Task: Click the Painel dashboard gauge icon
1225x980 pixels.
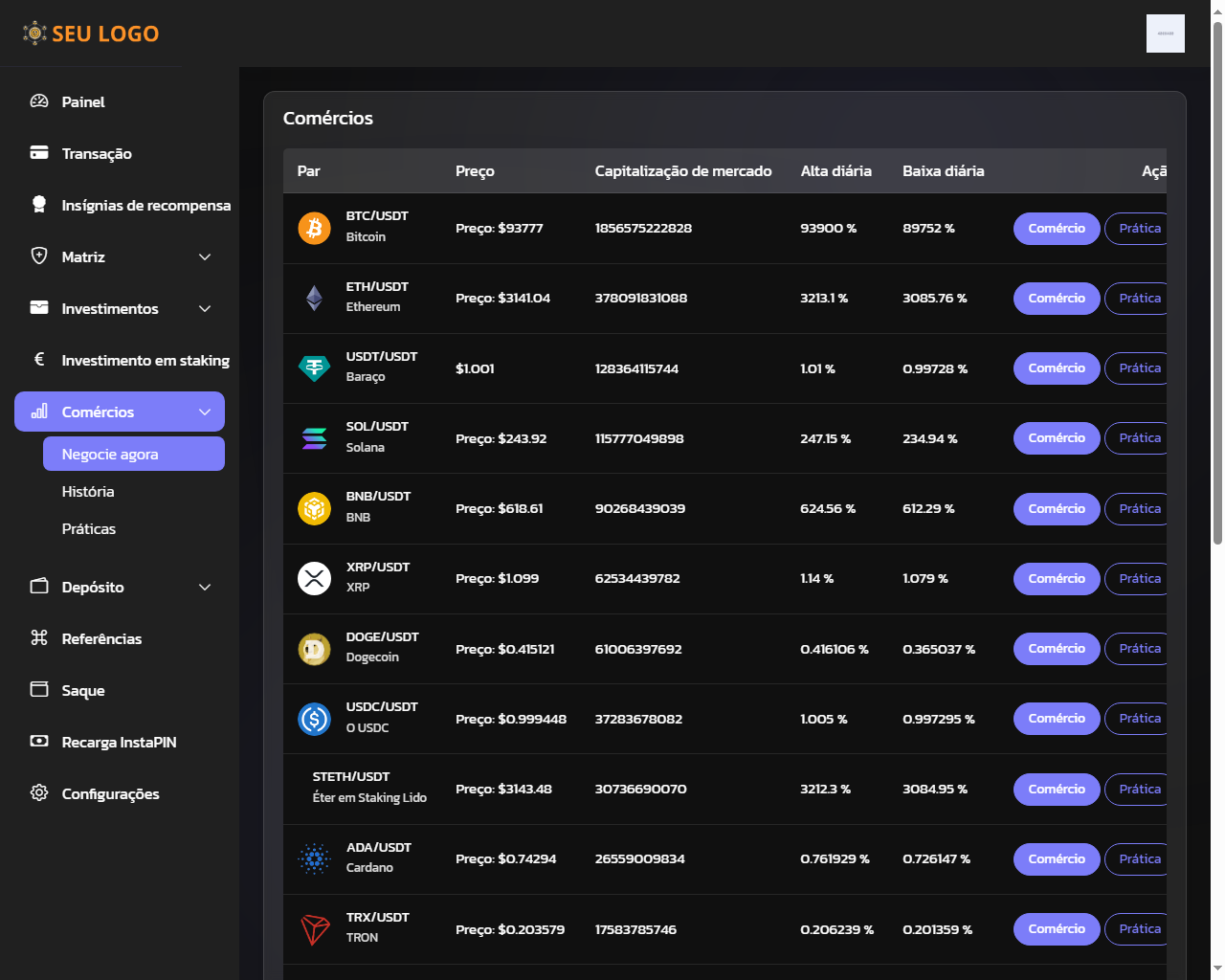Action: [39, 101]
